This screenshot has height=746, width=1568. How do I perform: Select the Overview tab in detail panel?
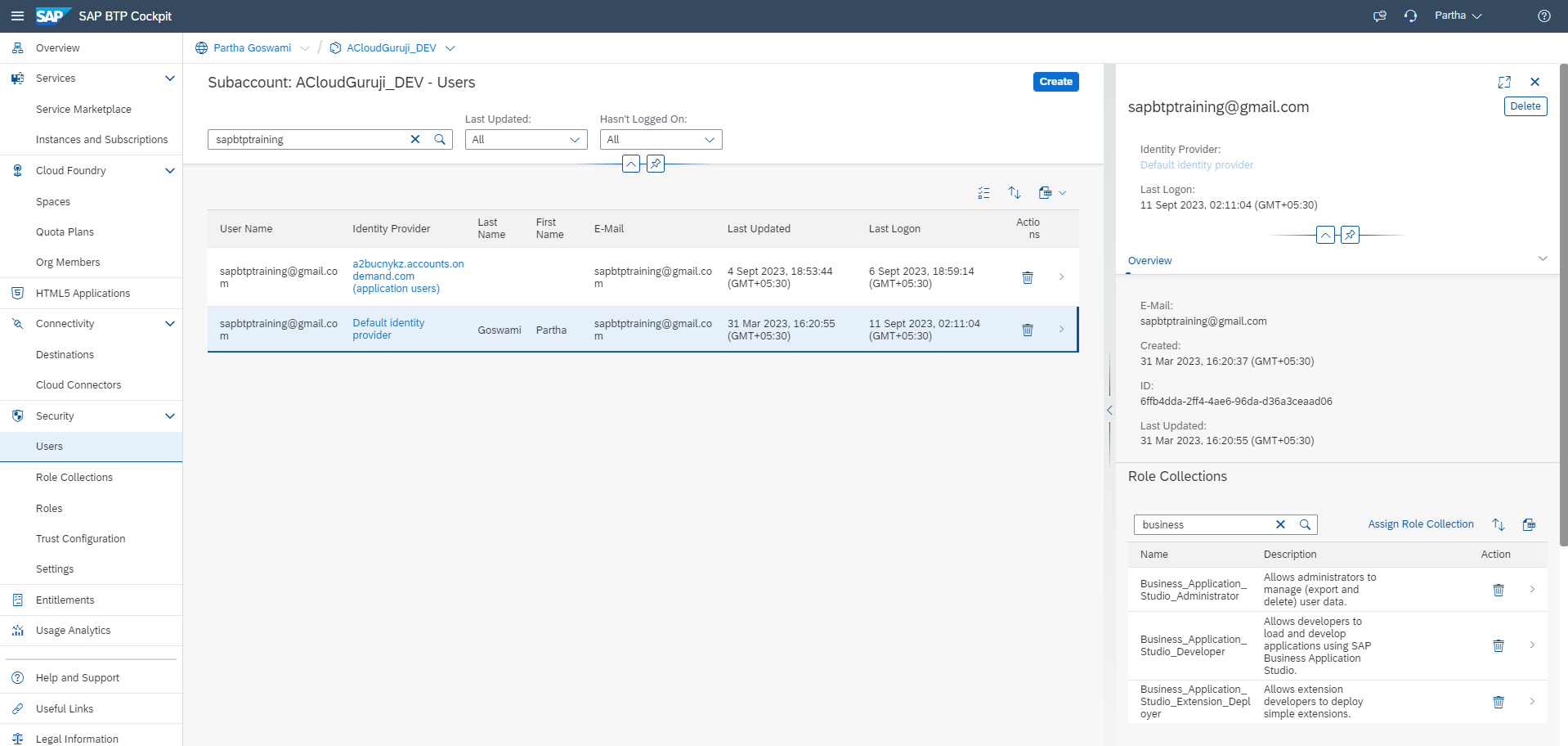pos(1149,261)
